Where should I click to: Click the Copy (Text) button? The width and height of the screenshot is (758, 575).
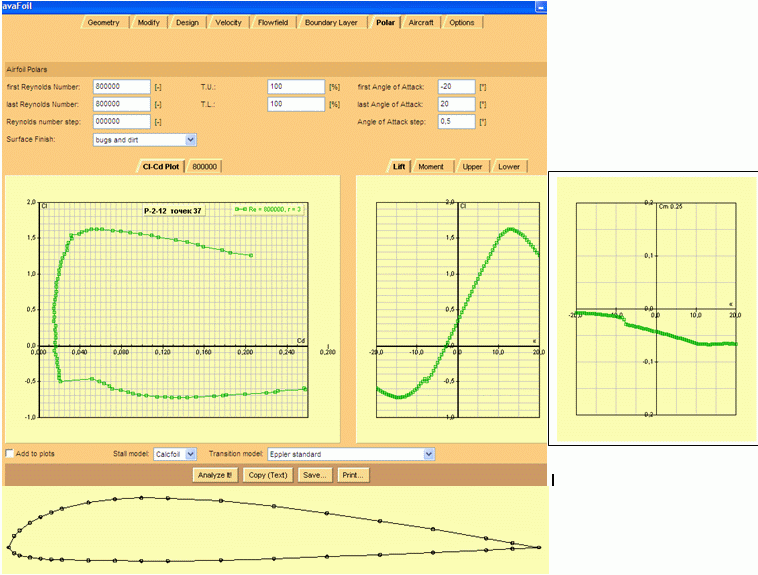click(x=268, y=475)
